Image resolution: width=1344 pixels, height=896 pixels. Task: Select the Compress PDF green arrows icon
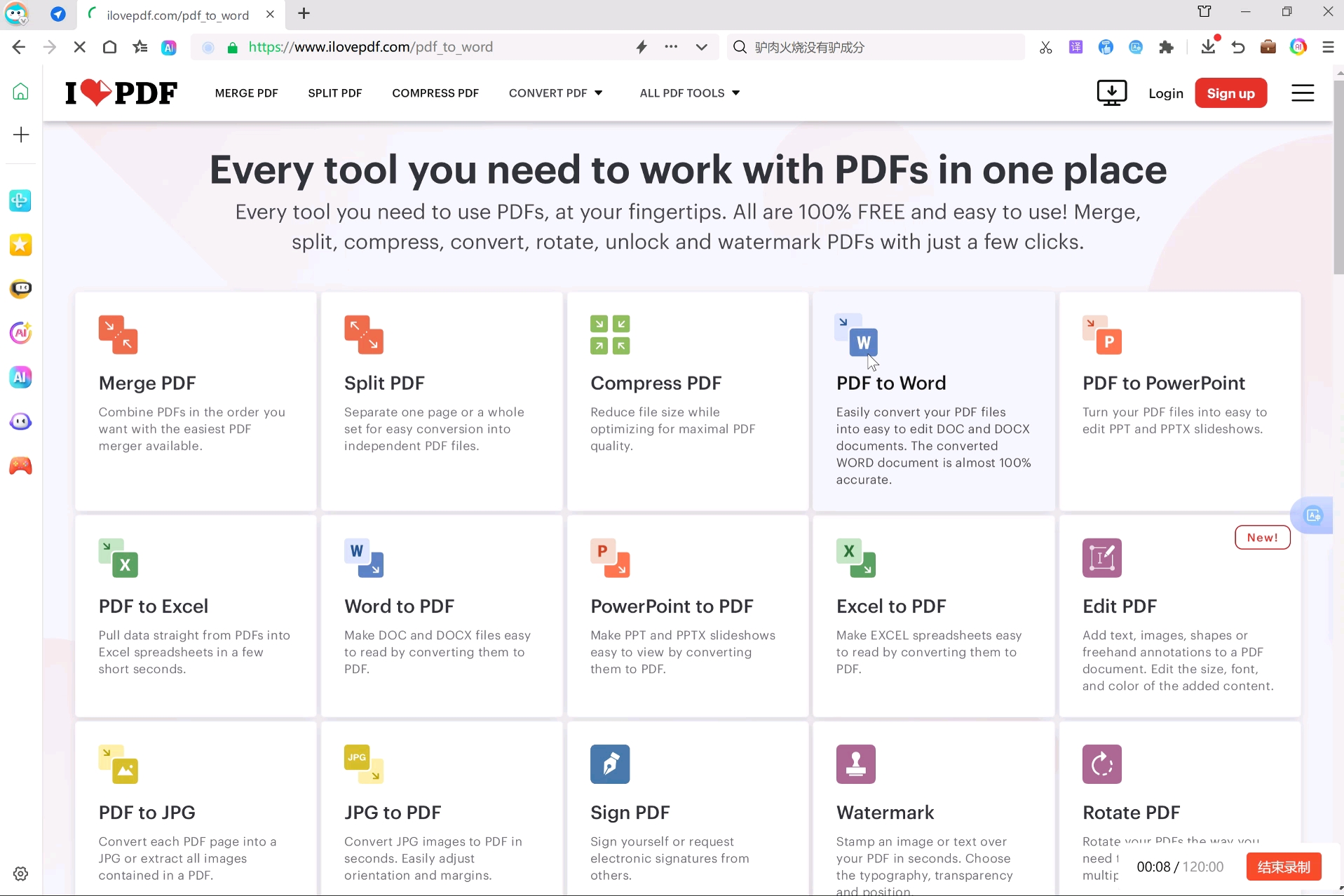click(x=610, y=335)
